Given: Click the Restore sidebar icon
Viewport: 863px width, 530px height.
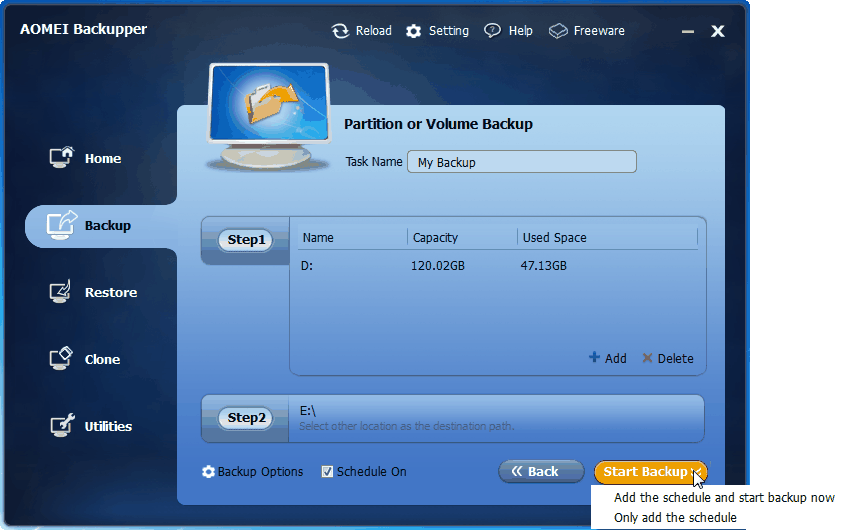Looking at the screenshot, I should [x=61, y=292].
